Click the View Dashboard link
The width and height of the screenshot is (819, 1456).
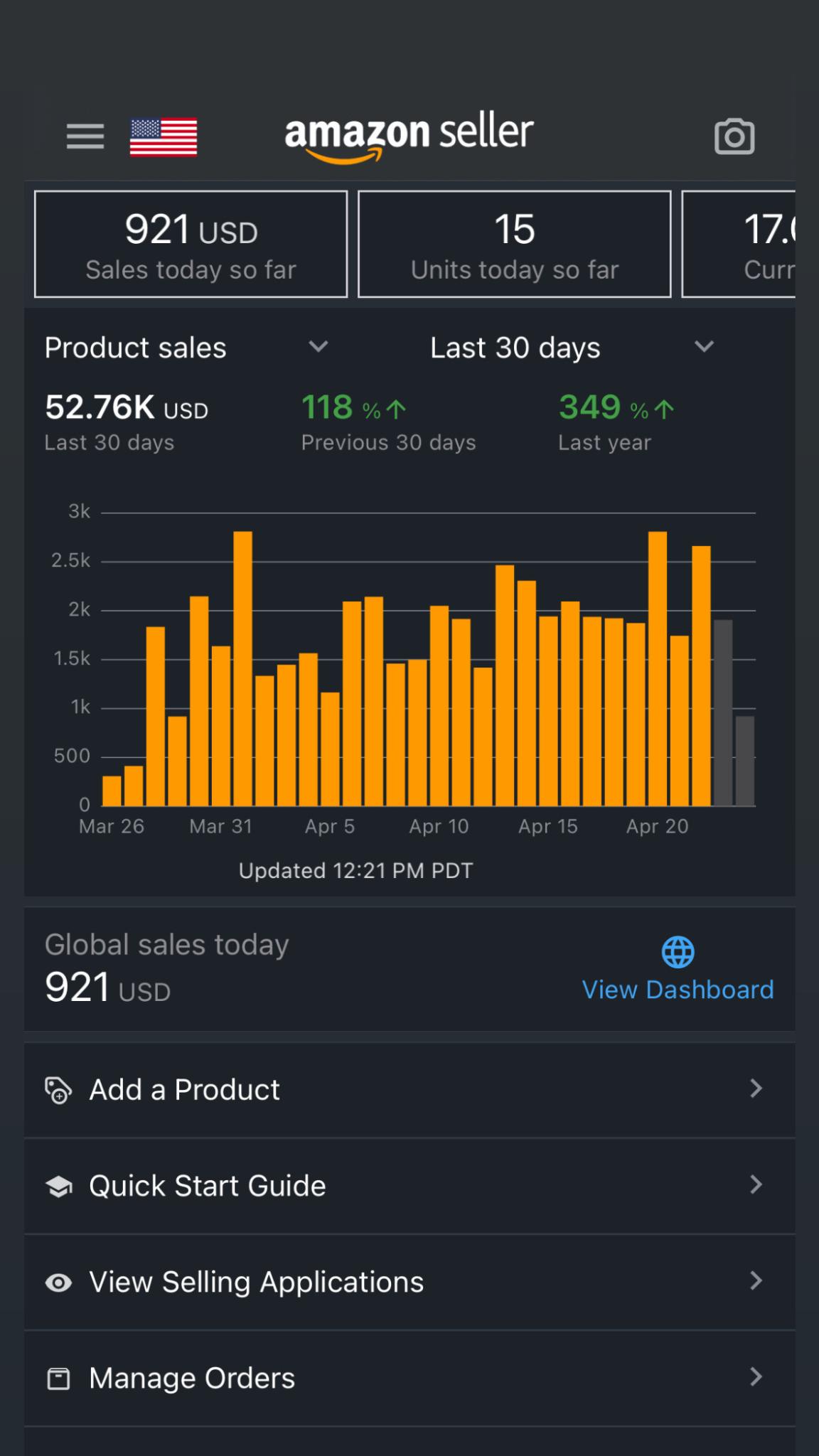(678, 990)
